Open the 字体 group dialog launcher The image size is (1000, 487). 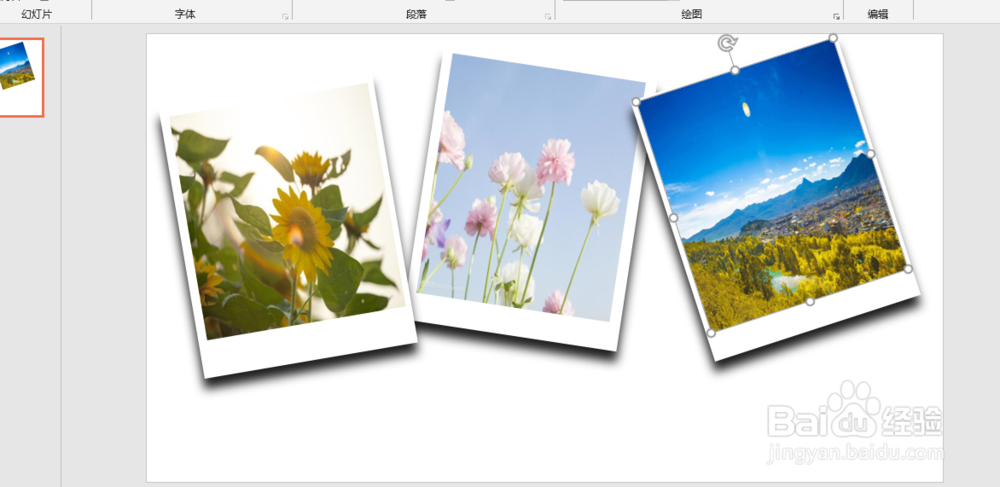point(285,17)
